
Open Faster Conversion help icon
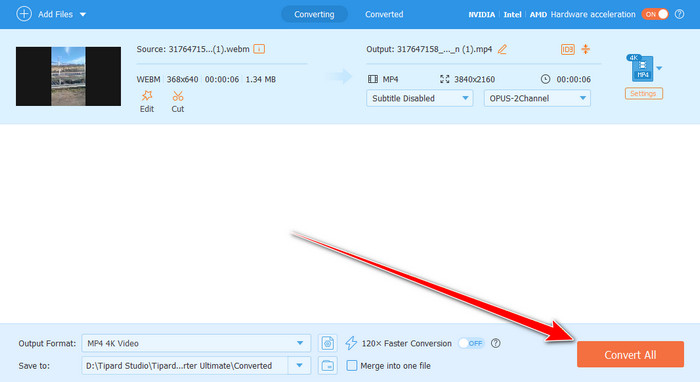point(496,343)
